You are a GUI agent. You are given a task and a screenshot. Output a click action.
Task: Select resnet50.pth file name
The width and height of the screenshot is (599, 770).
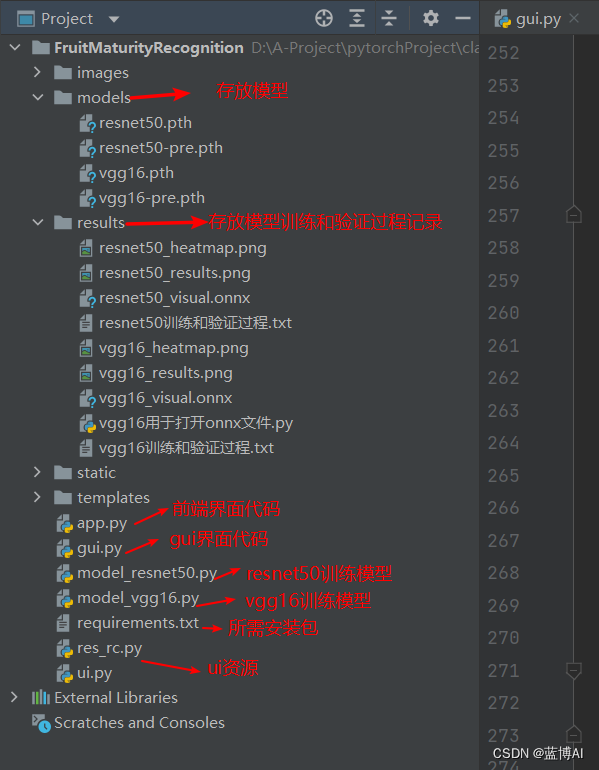tap(145, 123)
